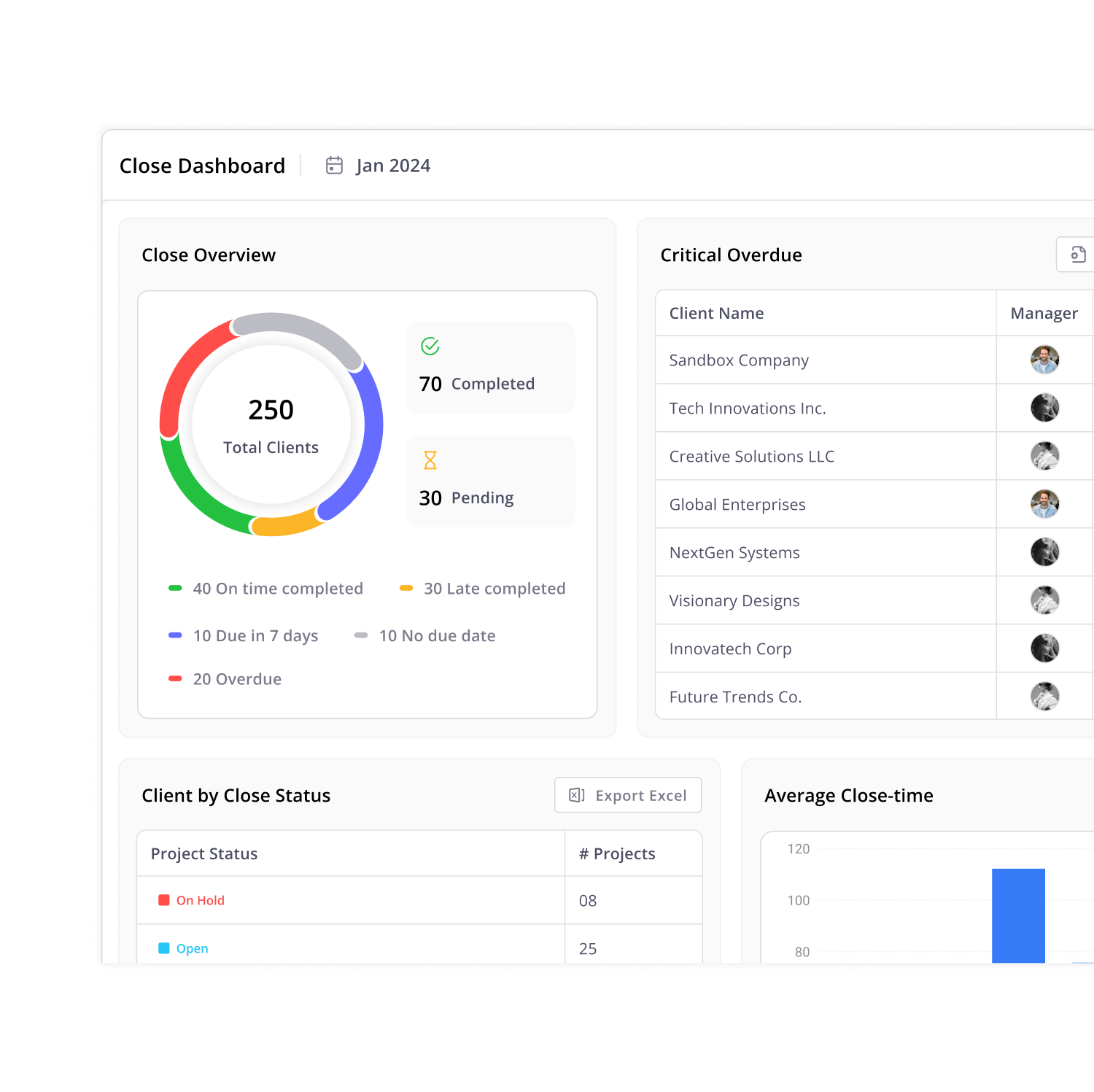Click the gray legend marker for No due date
1094x1092 pixels.
tap(361, 635)
